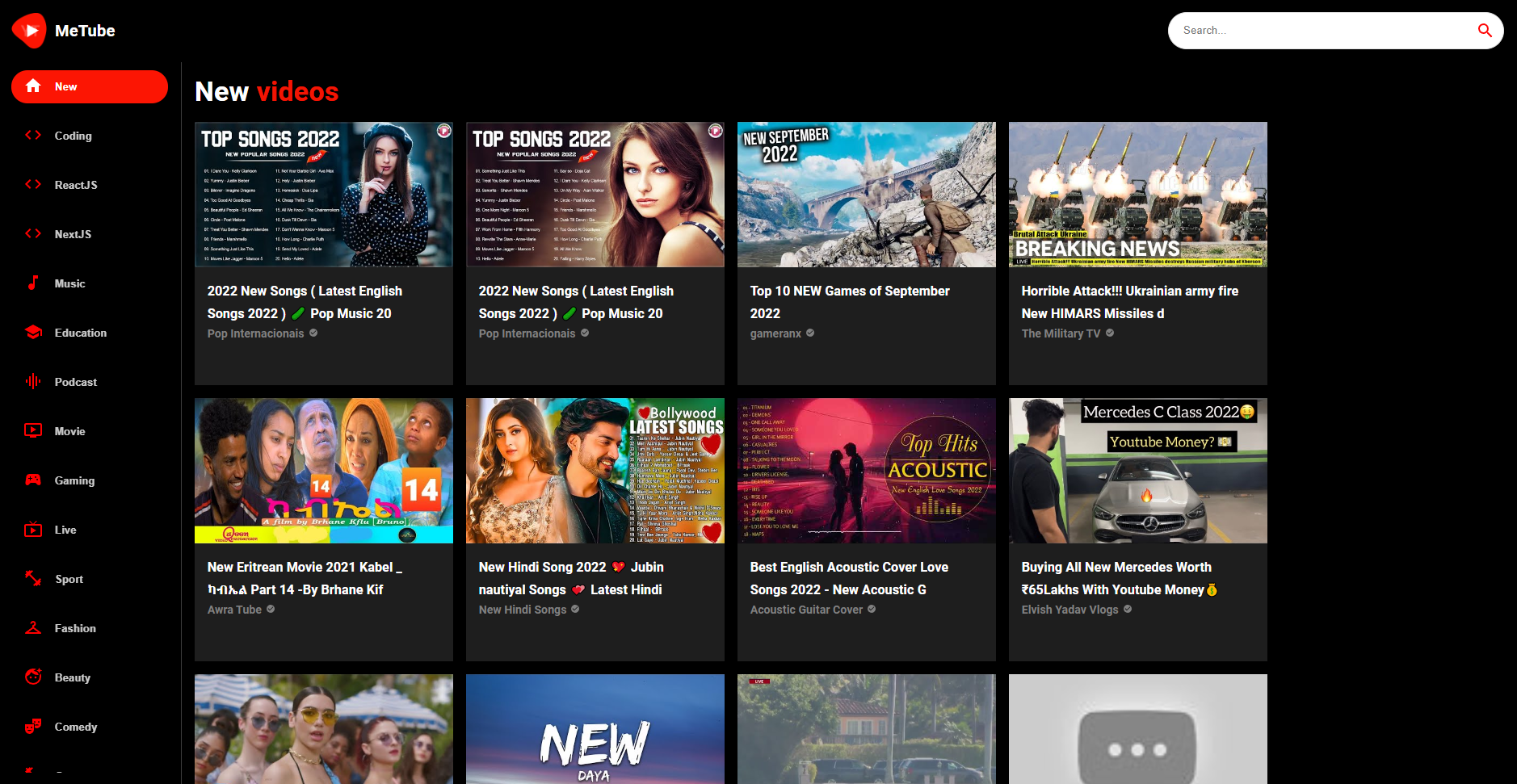Click the Gaming controller icon
The width and height of the screenshot is (1517, 784).
tap(33, 480)
